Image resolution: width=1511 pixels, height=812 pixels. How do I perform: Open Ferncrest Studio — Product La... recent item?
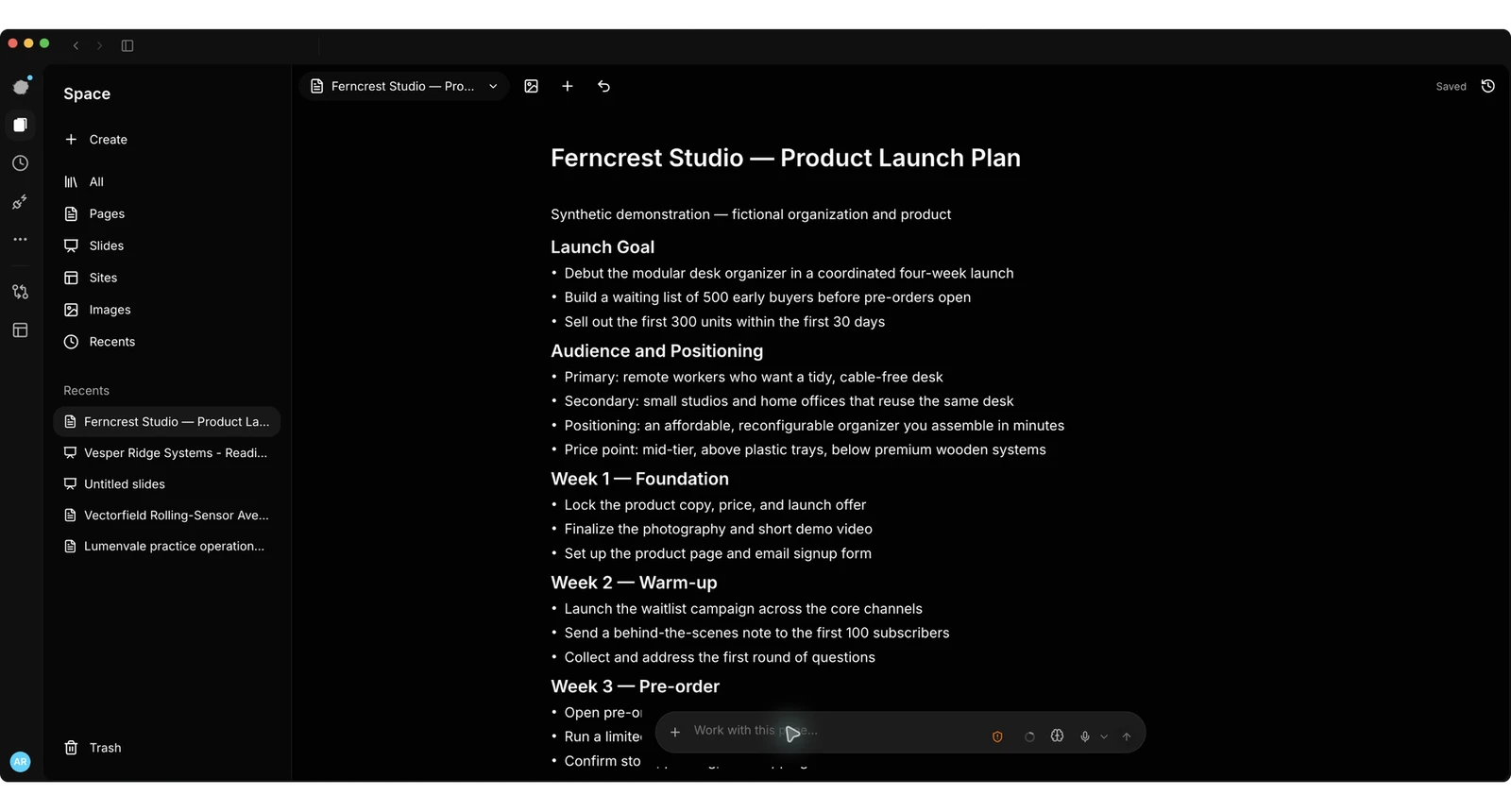pyautogui.click(x=167, y=422)
